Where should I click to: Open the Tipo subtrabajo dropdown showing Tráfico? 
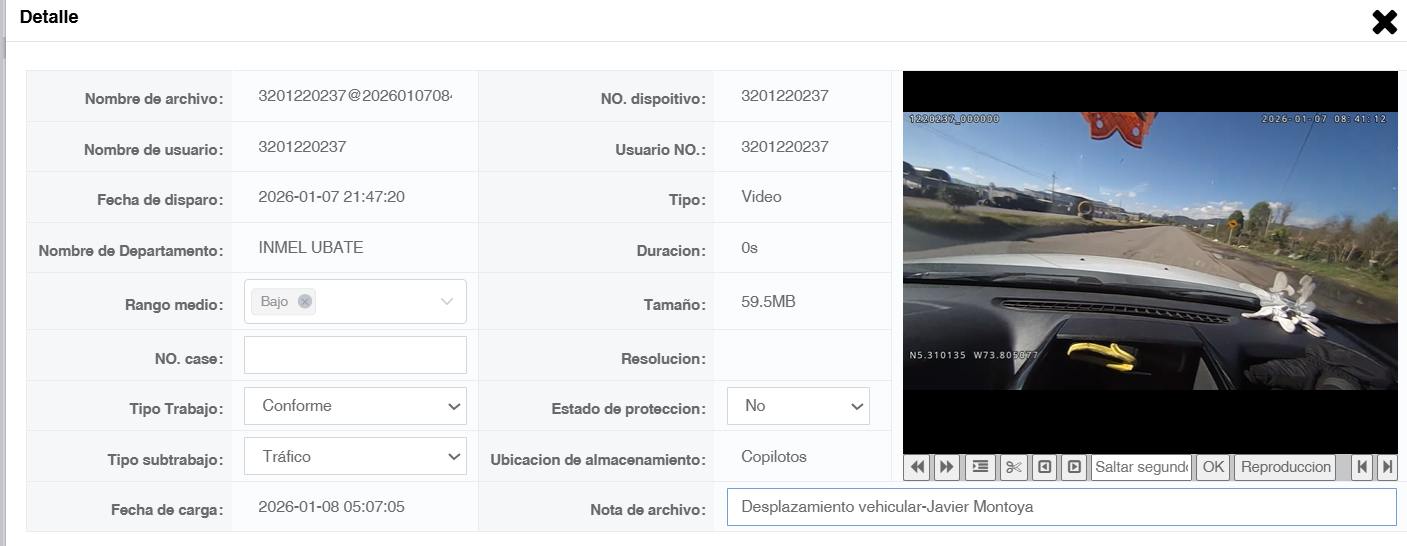355,457
